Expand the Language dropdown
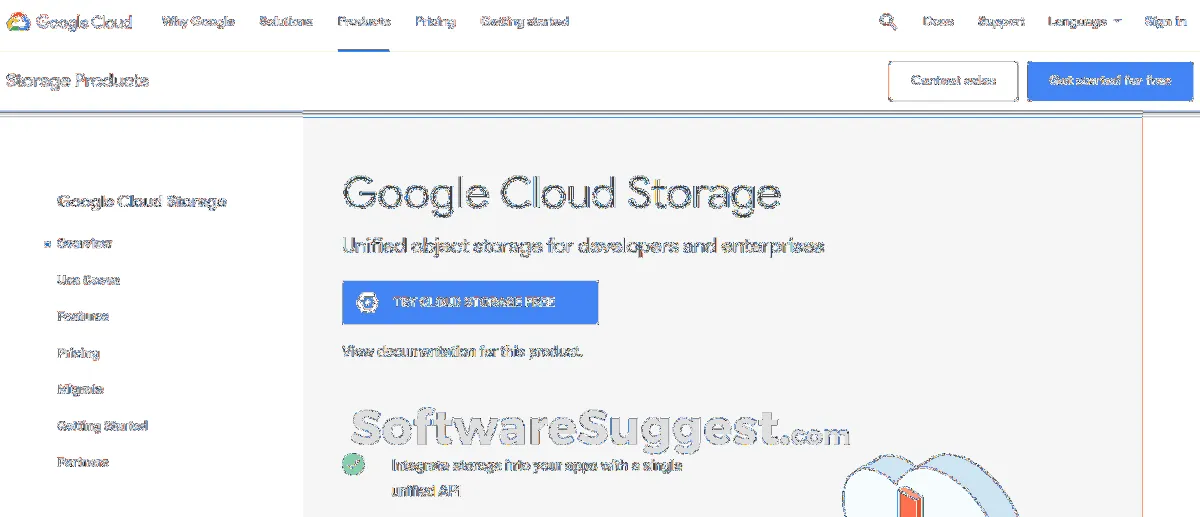This screenshot has width=1200, height=517. pos(1084,22)
